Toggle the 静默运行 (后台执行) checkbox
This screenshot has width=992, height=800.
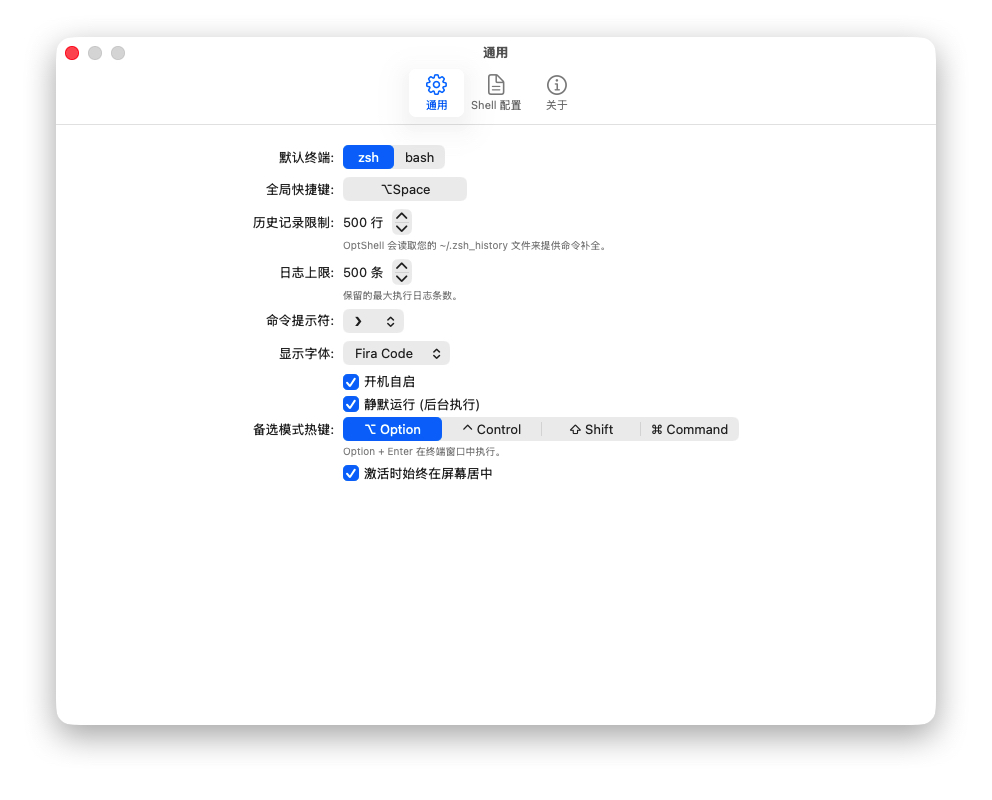(351, 404)
